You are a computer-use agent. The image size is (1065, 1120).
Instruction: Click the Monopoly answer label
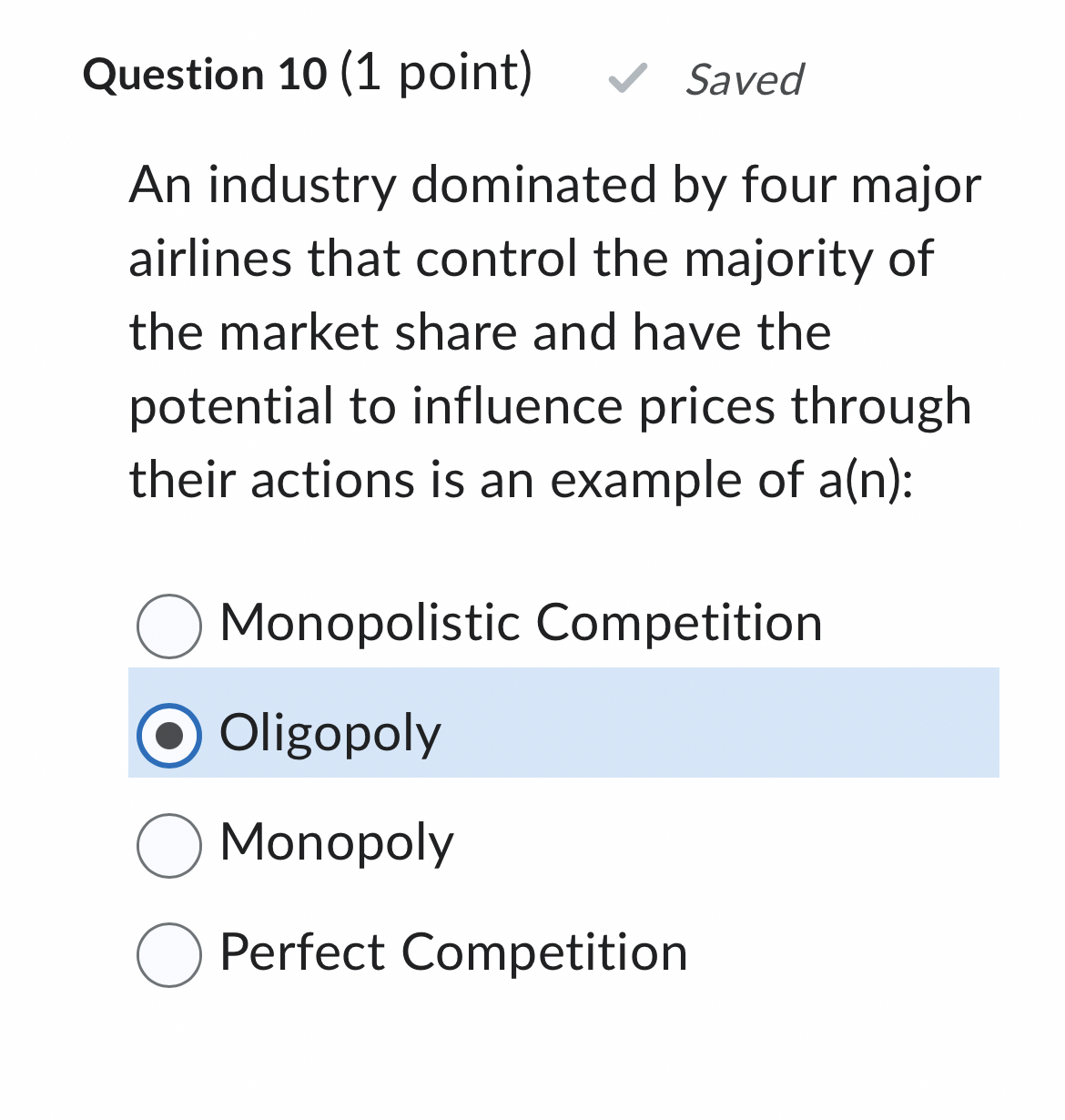point(335,845)
